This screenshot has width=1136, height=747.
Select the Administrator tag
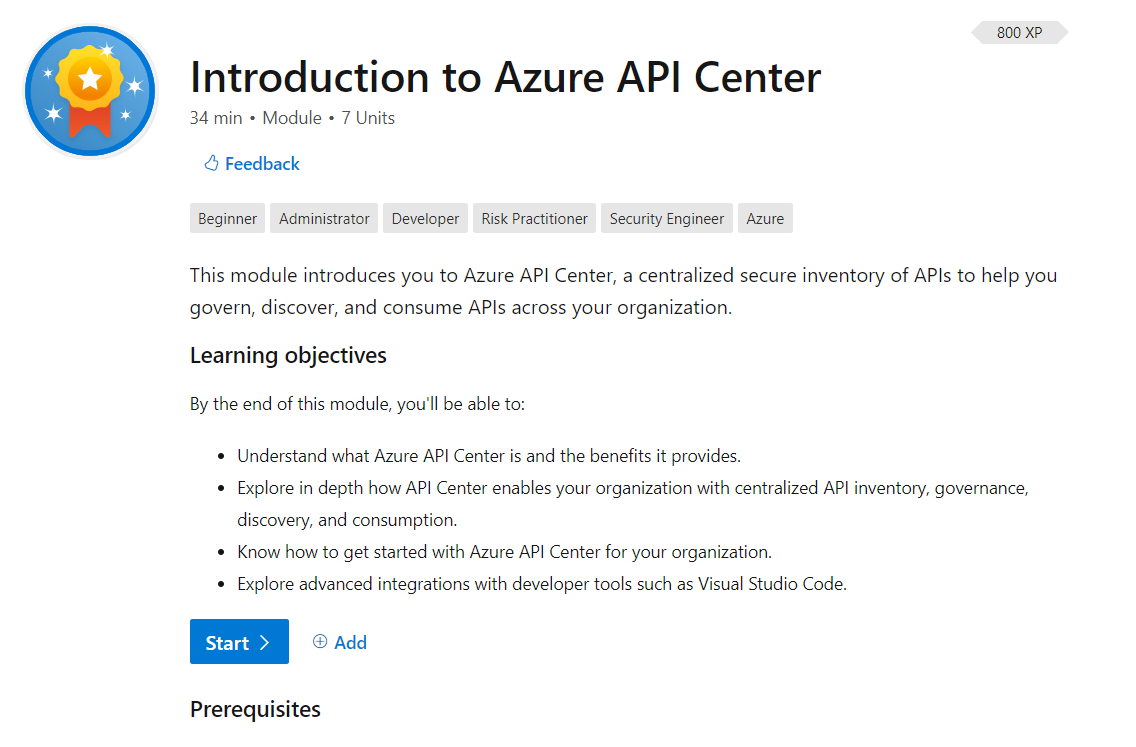pos(323,217)
